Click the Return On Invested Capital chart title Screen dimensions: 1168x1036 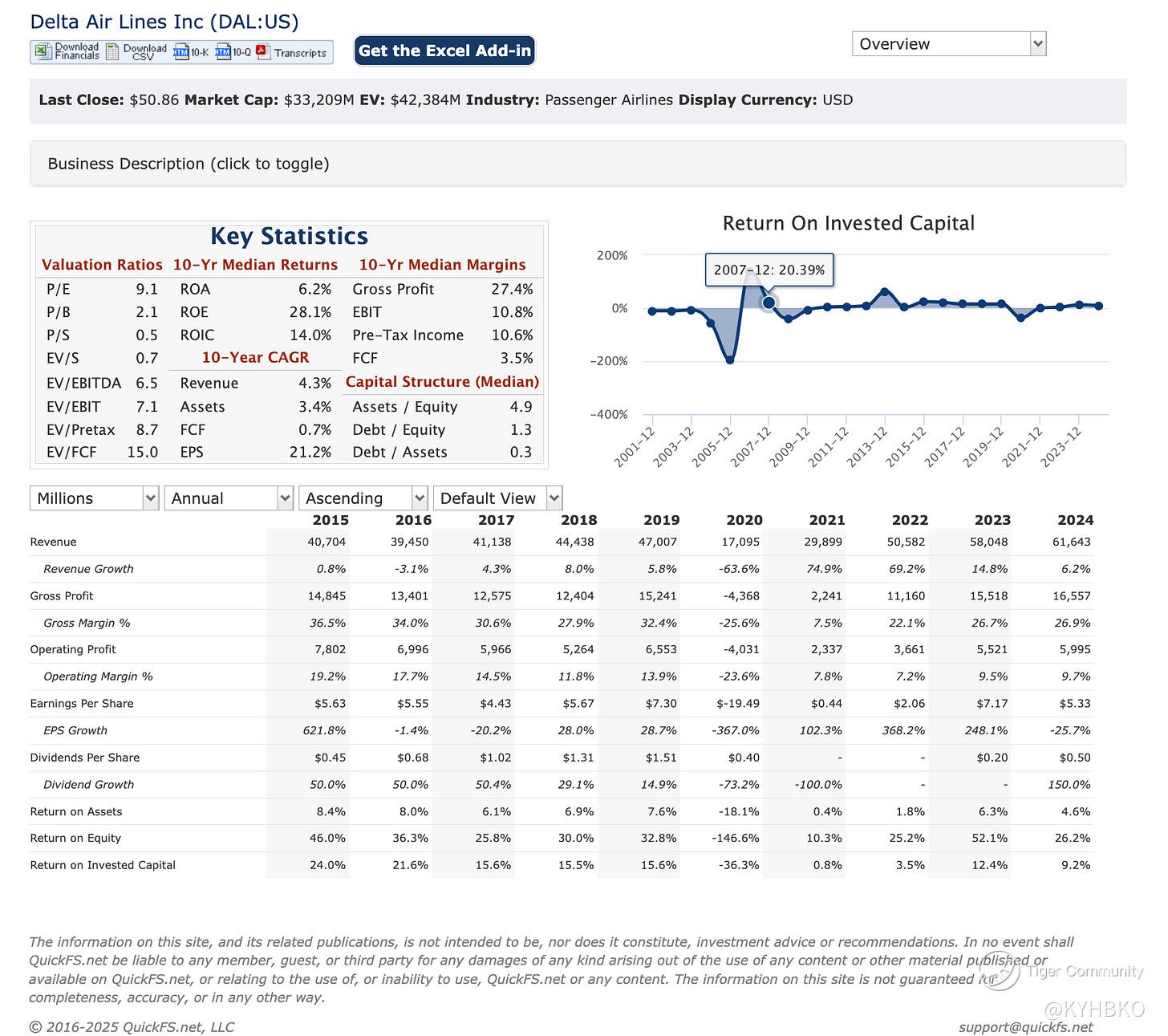coord(849,223)
